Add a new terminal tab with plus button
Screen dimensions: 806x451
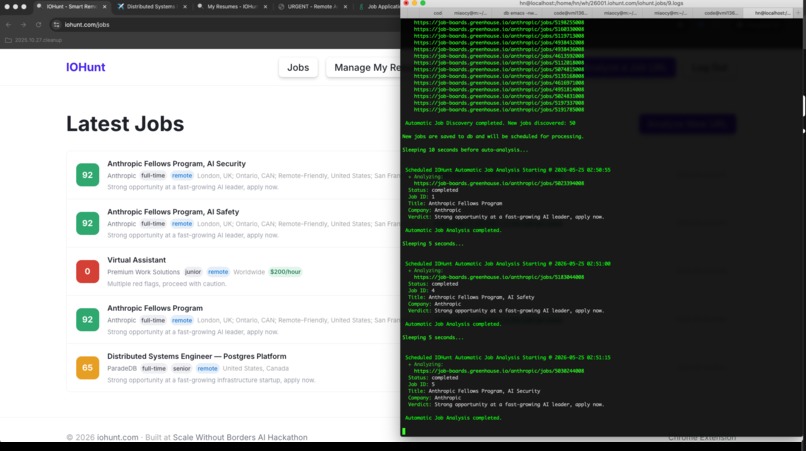click(798, 13)
